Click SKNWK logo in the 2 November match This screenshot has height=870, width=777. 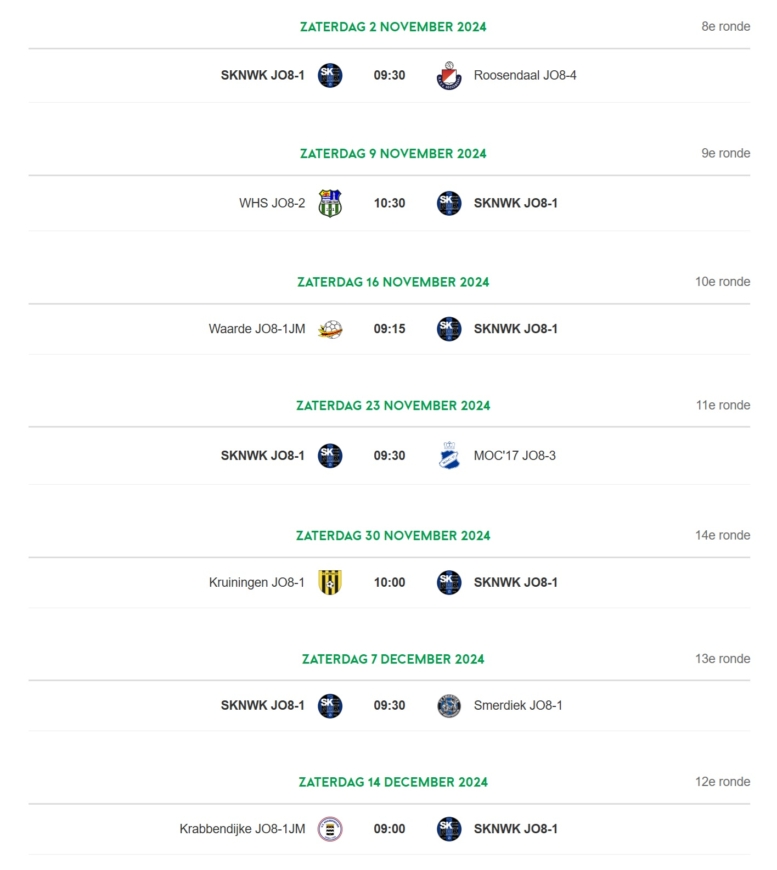click(330, 75)
